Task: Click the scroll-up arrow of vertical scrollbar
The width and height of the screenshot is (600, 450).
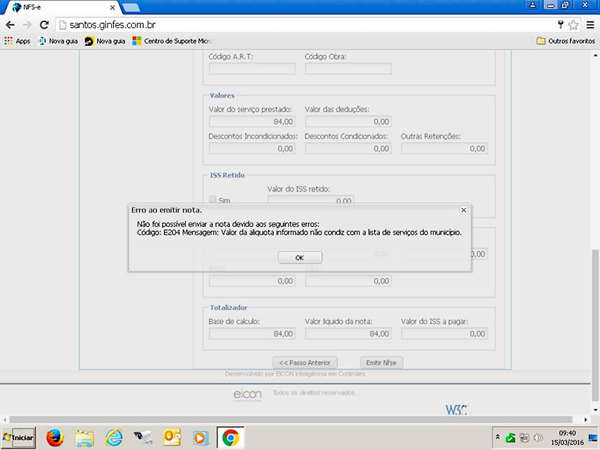Action: pos(595,55)
